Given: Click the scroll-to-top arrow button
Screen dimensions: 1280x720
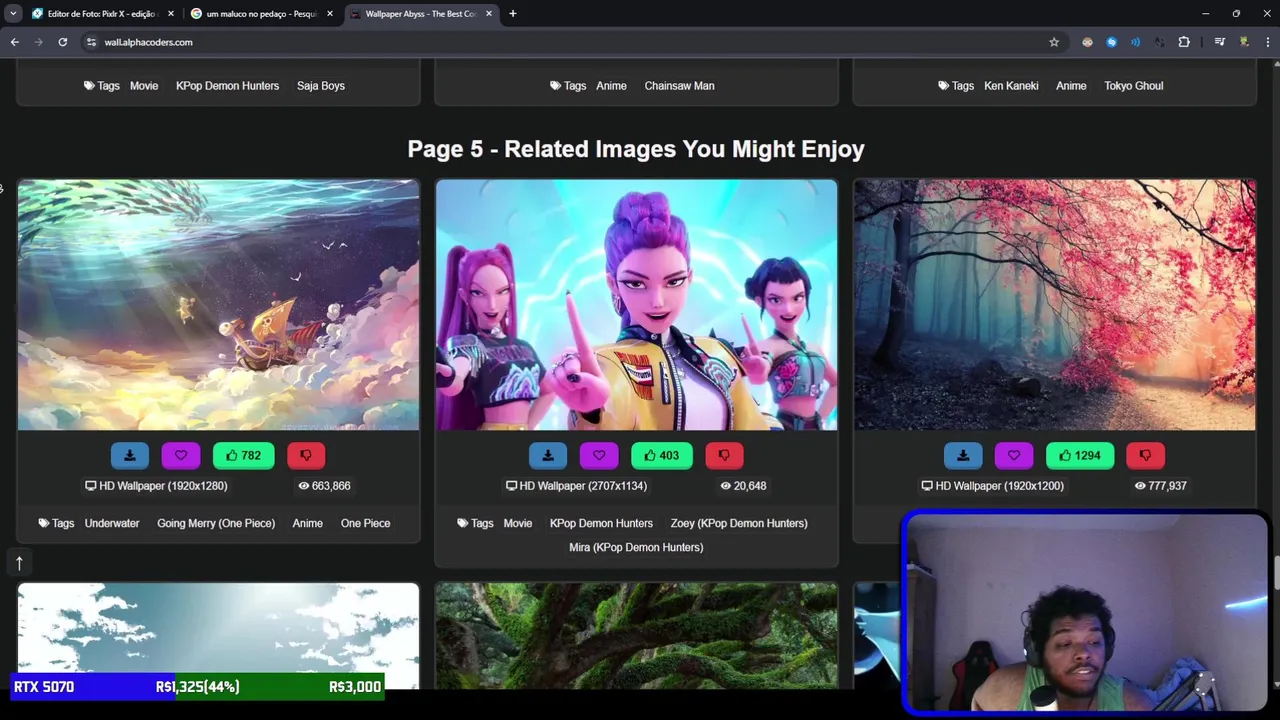Looking at the screenshot, I should [x=19, y=563].
